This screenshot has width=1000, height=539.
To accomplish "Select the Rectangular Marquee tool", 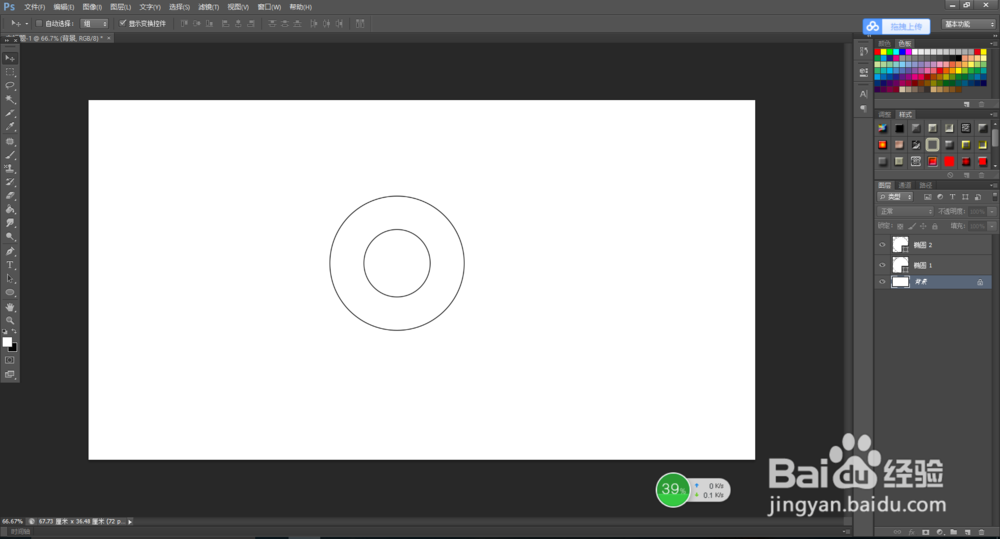I will [10, 72].
